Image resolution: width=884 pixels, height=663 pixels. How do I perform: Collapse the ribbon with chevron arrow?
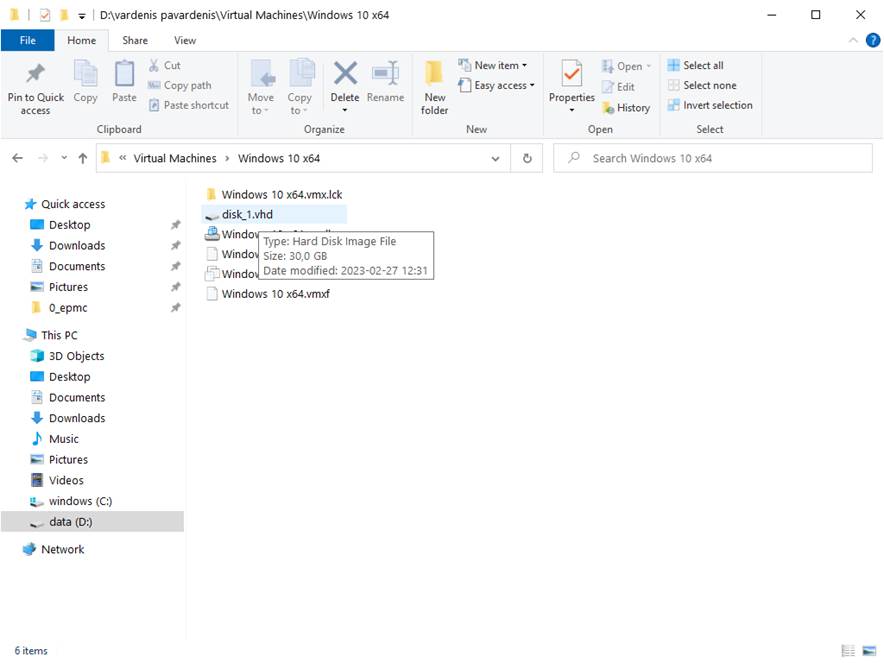point(853,40)
